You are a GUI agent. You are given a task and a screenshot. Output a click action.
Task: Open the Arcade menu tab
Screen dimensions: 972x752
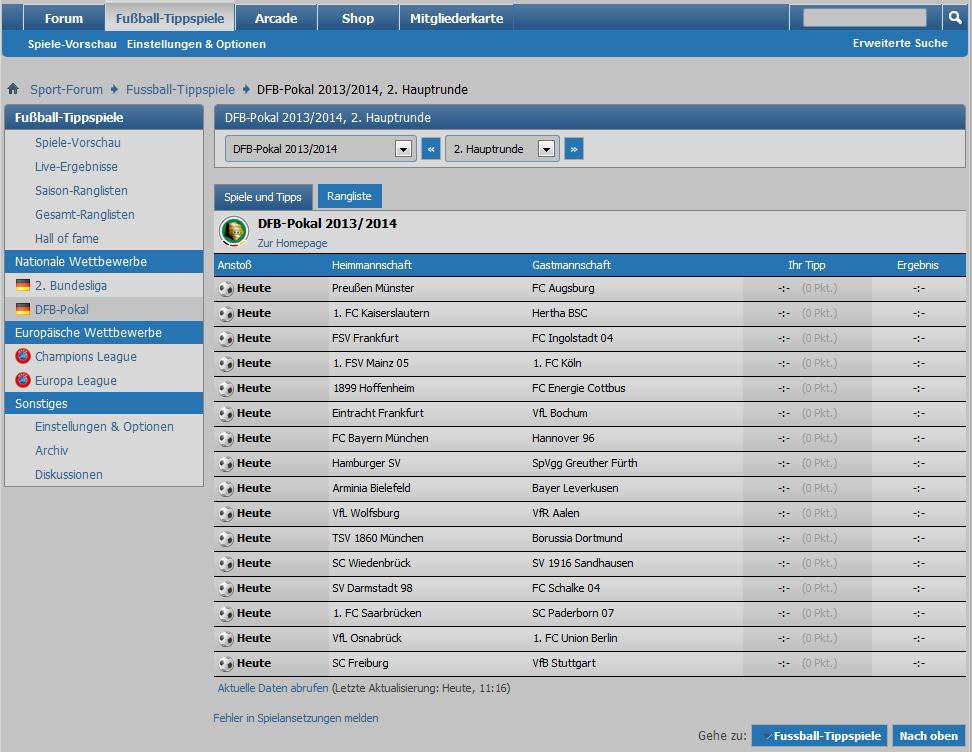[276, 18]
